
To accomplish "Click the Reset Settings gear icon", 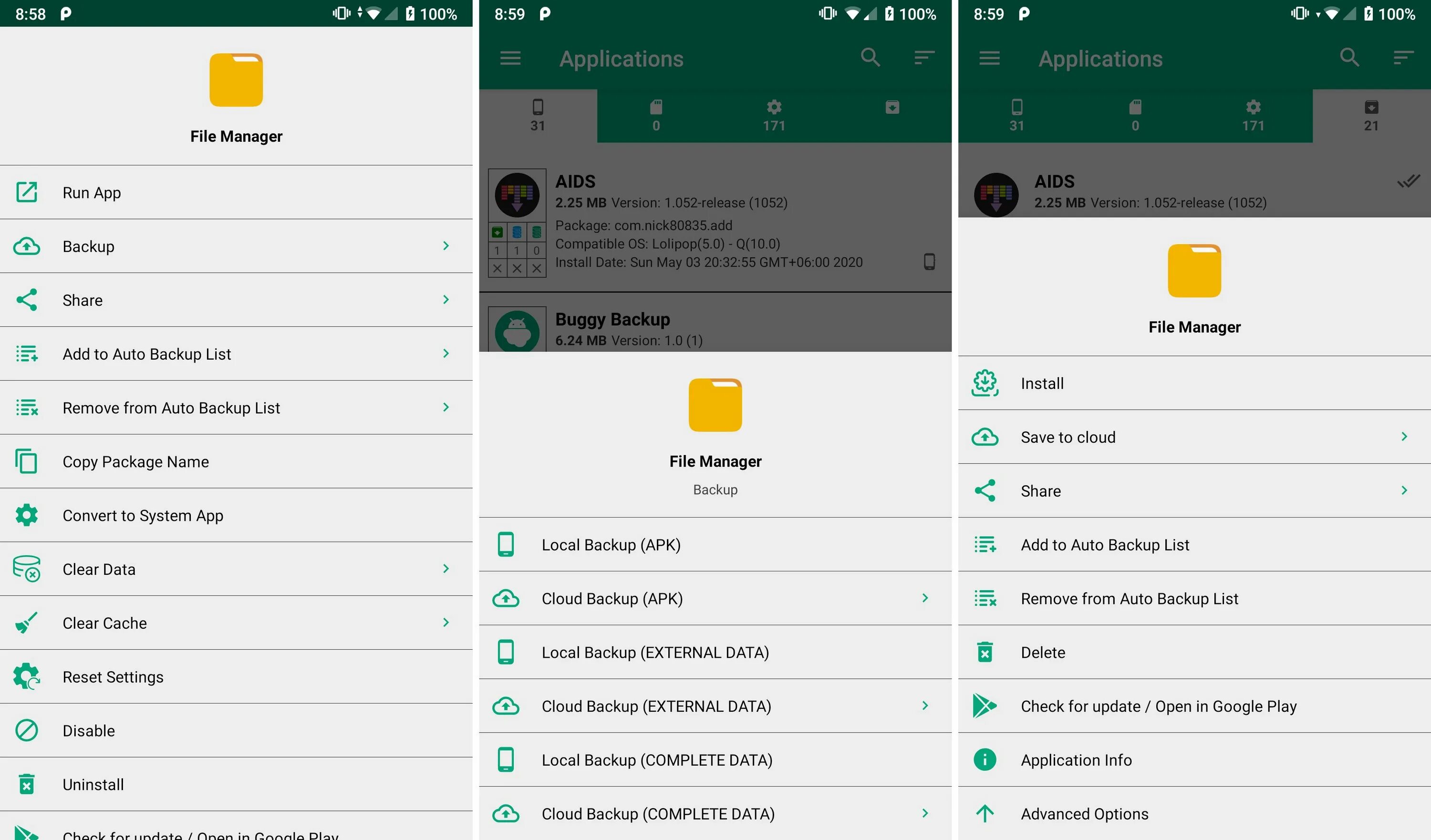I will pyautogui.click(x=26, y=676).
